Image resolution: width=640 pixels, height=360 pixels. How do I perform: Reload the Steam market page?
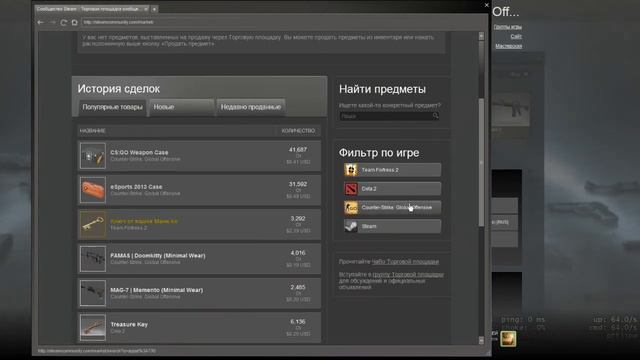coord(63,22)
